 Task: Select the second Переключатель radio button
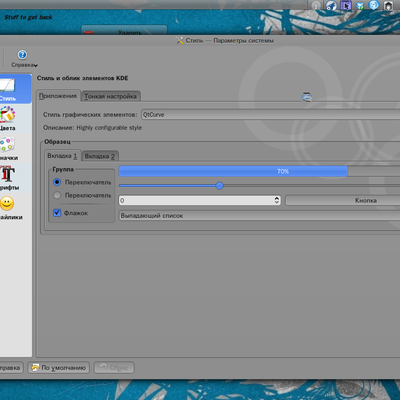pos(57,195)
